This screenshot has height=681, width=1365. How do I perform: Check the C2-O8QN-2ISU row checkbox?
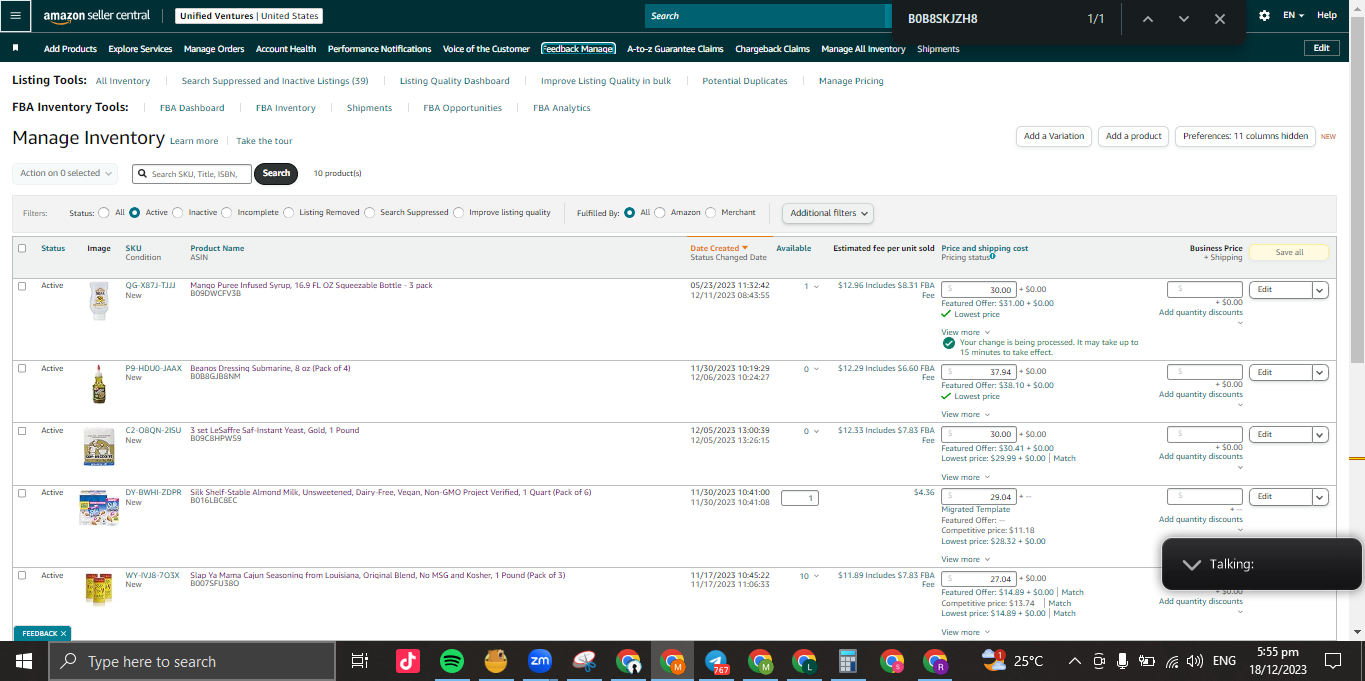click(x=22, y=430)
